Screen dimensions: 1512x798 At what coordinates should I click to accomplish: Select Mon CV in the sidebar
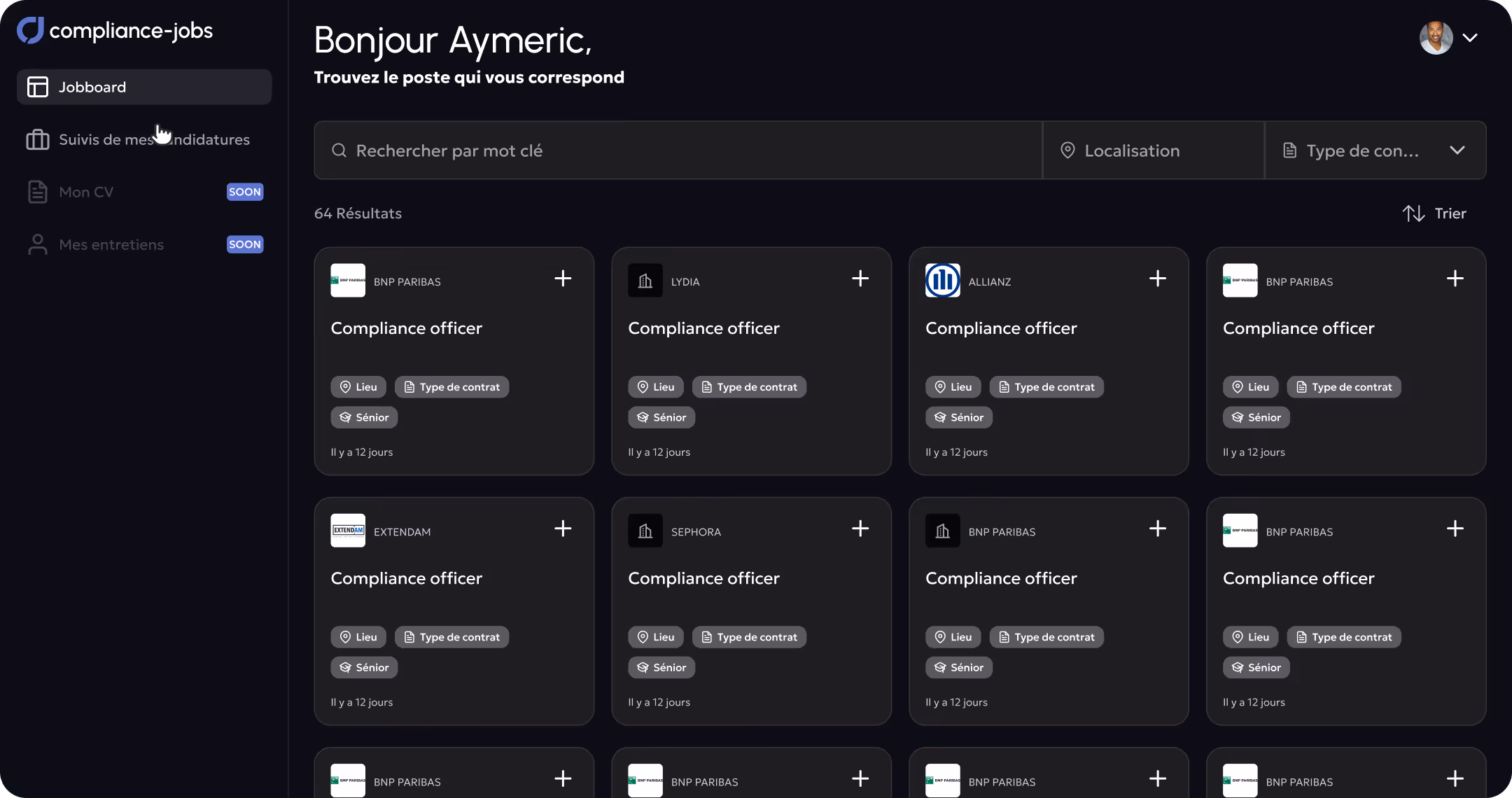coord(86,192)
